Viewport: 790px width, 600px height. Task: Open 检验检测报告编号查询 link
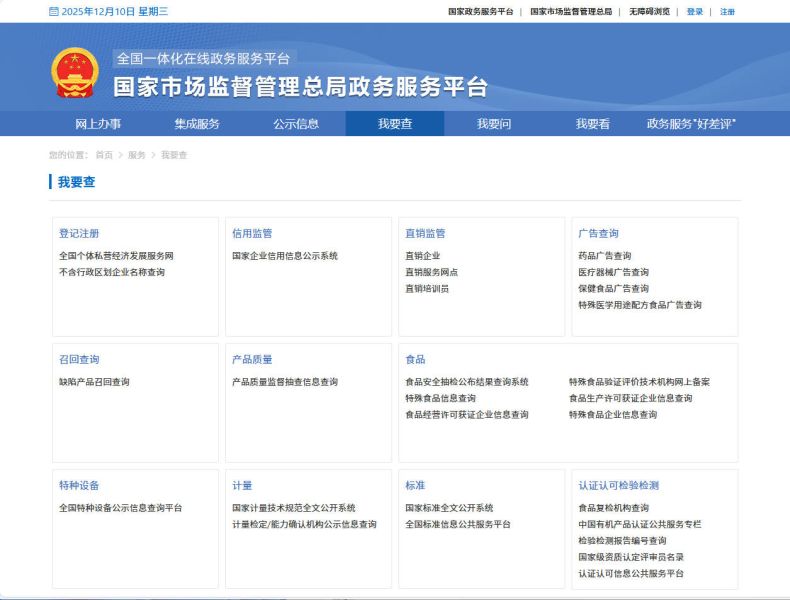click(622, 541)
